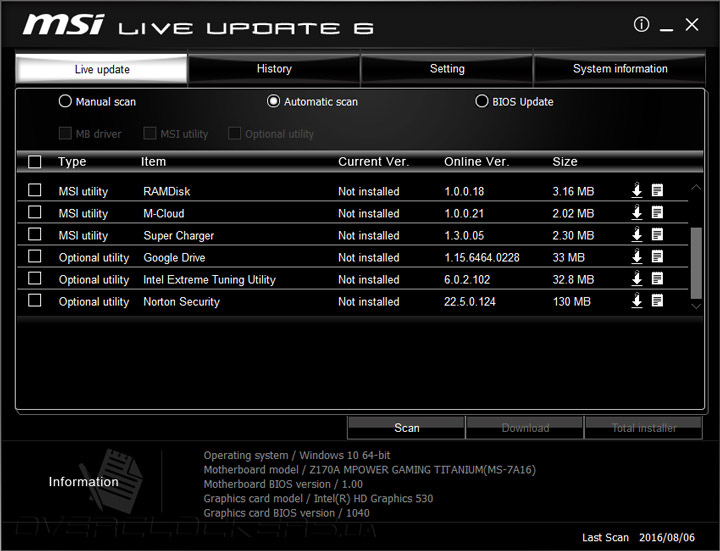720x551 pixels.
Task: Click the list scroll up arrow
Action: pos(696,187)
